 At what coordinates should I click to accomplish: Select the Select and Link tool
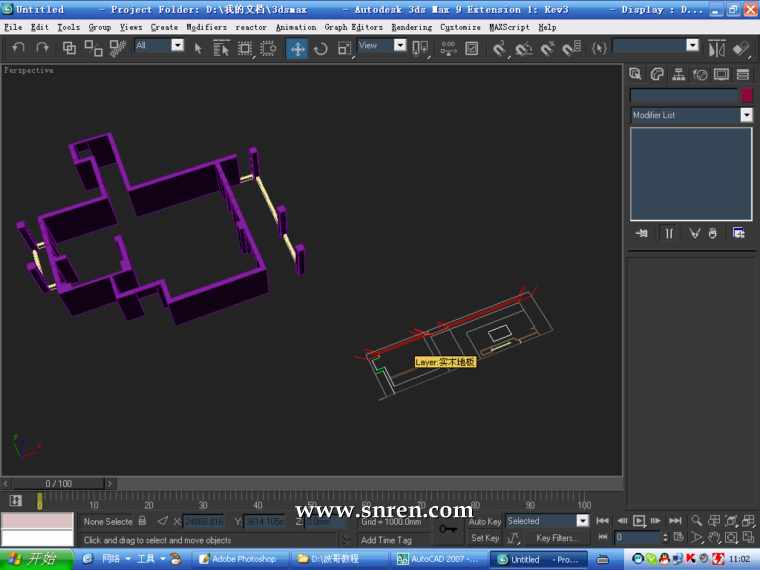pyautogui.click(x=69, y=48)
